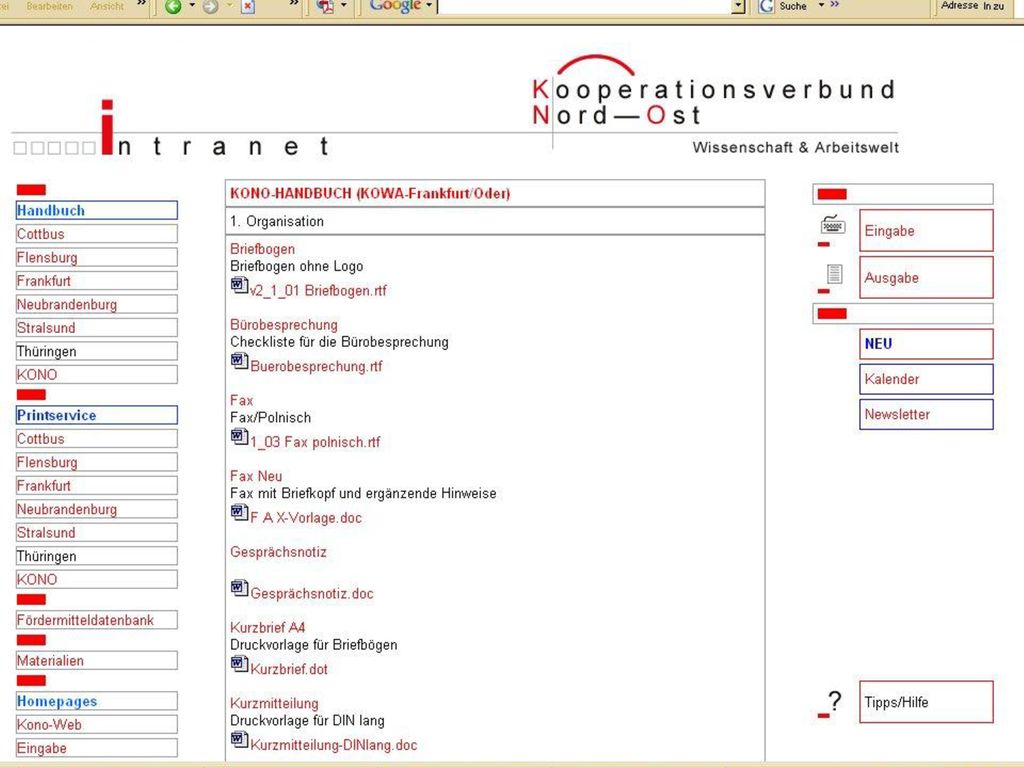Open the Fördermitteldatenbank link
This screenshot has width=1024, height=768.
click(97, 620)
